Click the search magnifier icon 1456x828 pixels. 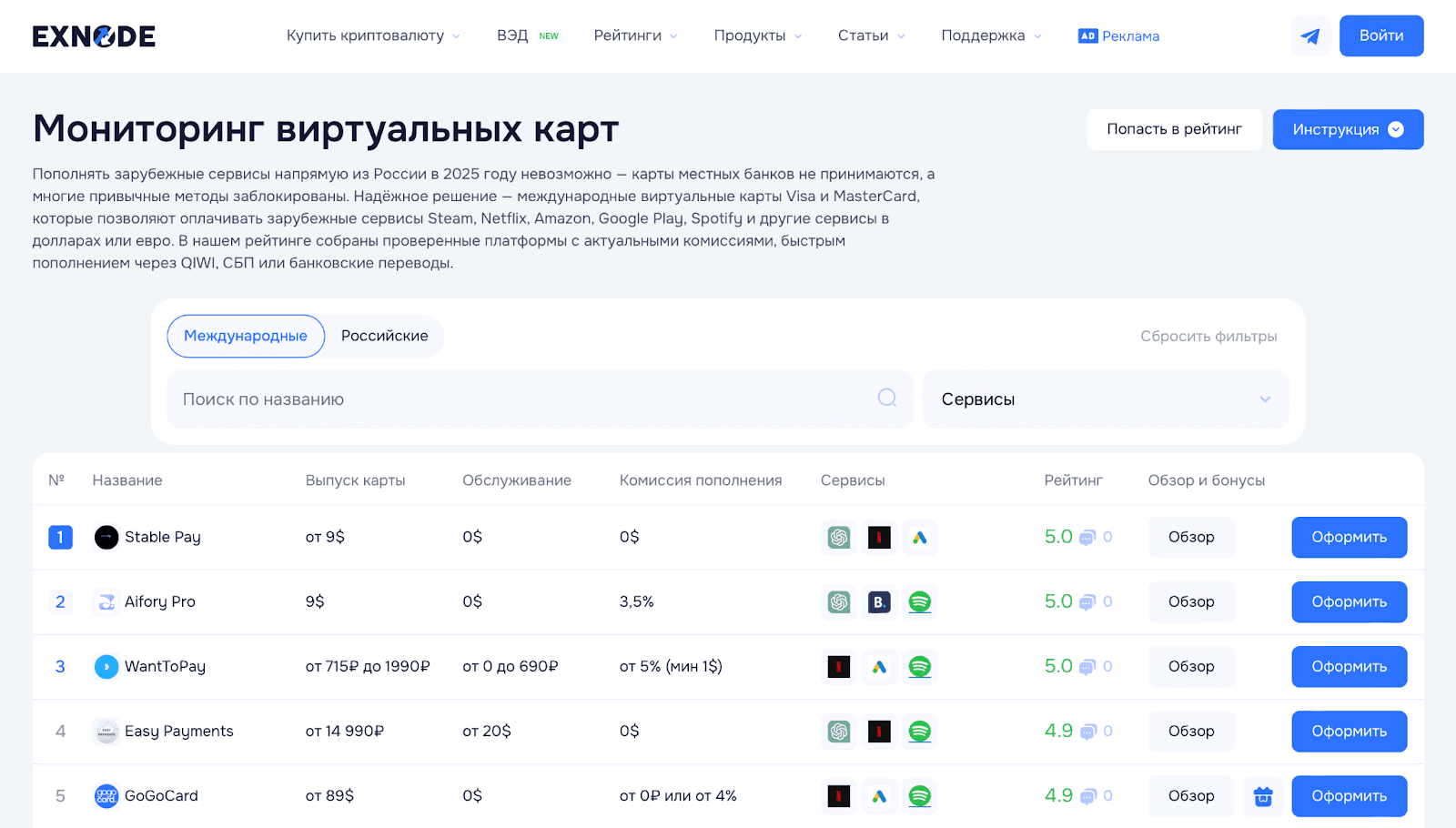point(887,399)
